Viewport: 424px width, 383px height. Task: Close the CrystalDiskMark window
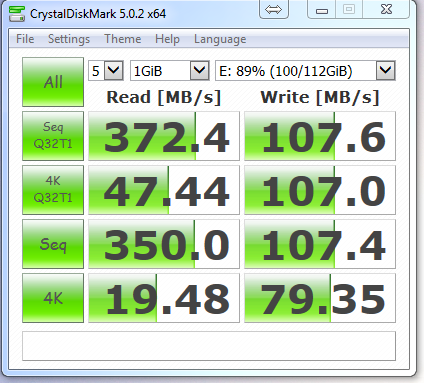(386, 9)
